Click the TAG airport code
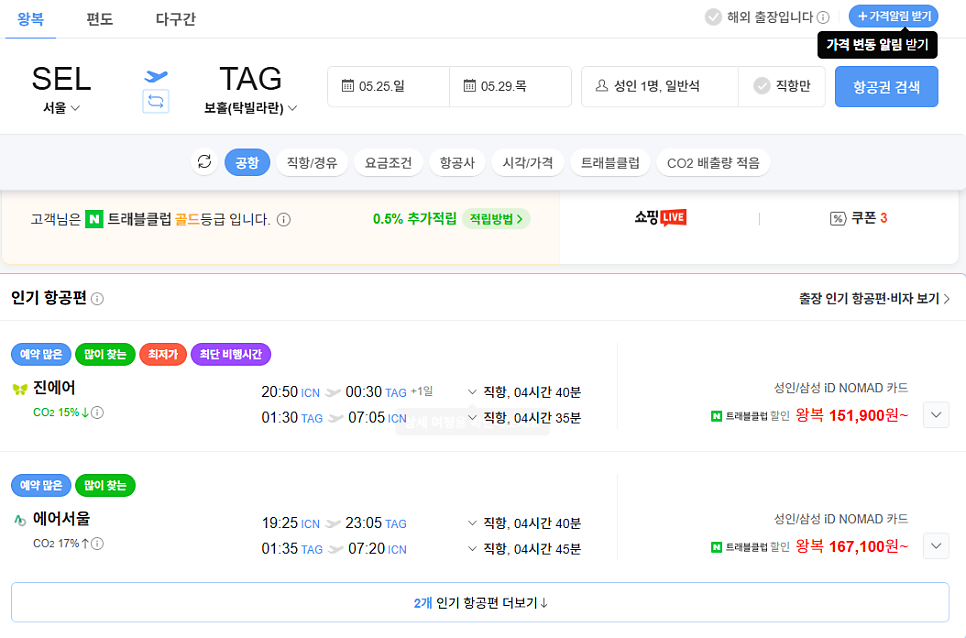 coord(250,79)
